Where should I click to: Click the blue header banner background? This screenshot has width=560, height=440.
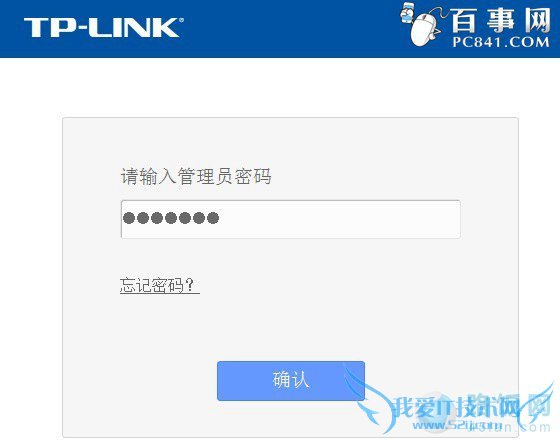[286, 29]
